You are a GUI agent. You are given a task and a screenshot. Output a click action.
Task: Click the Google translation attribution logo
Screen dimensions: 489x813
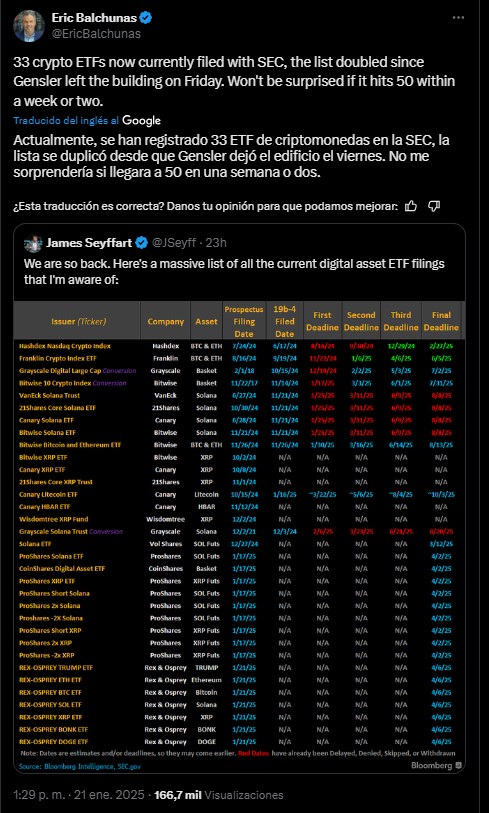(142, 121)
